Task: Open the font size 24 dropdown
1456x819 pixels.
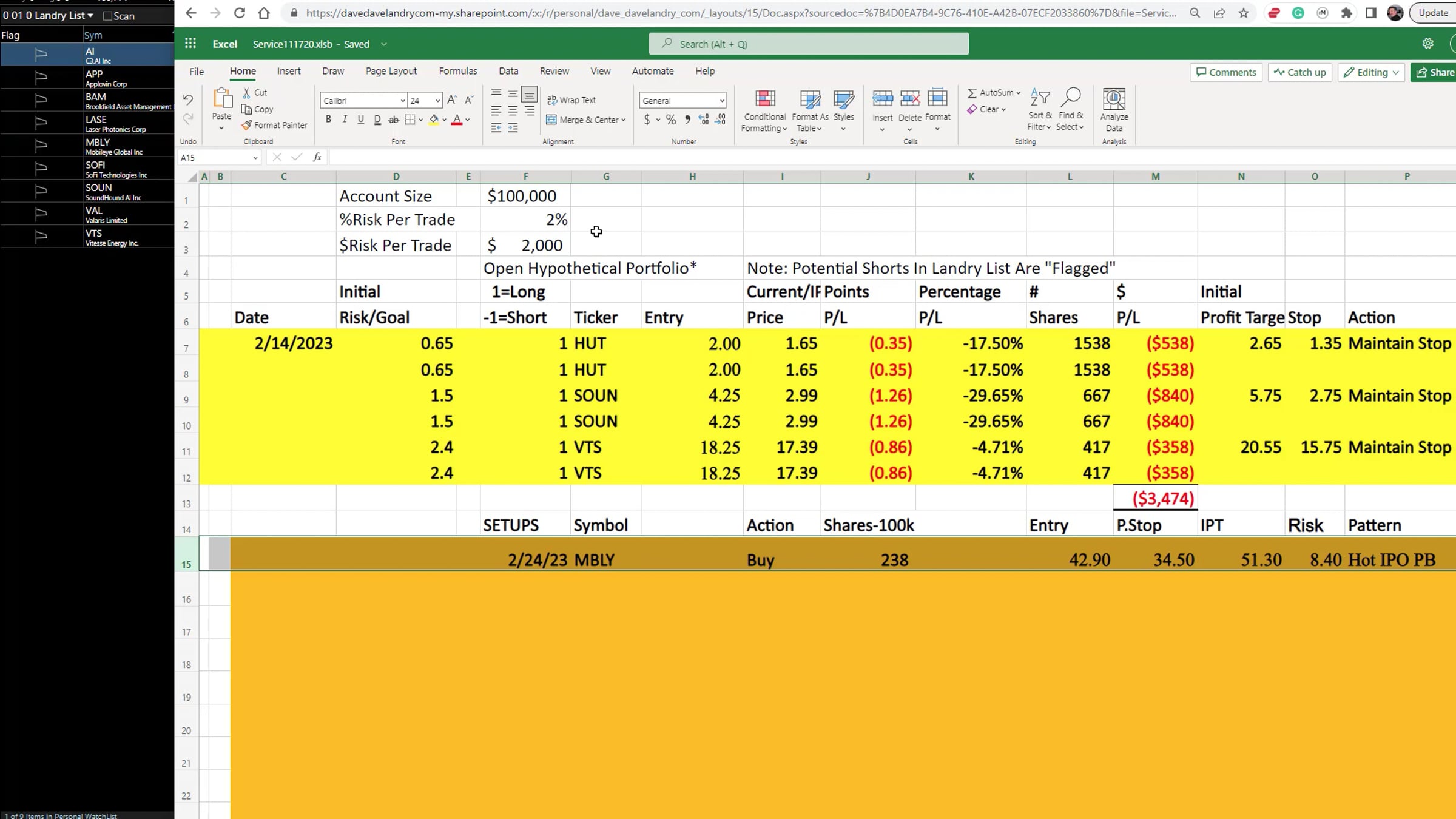Action: click(x=437, y=101)
